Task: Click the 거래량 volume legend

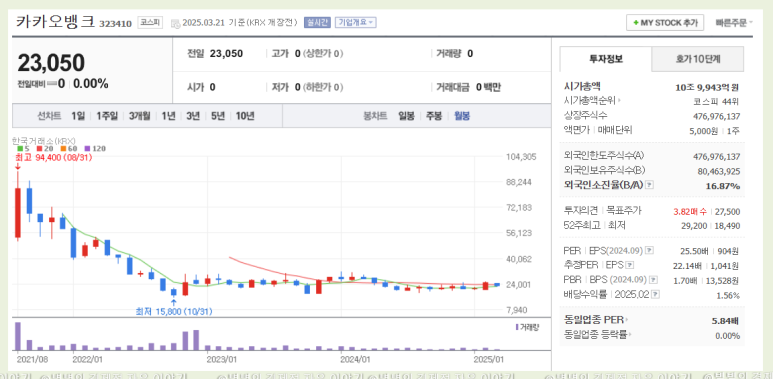Action: click(x=528, y=327)
